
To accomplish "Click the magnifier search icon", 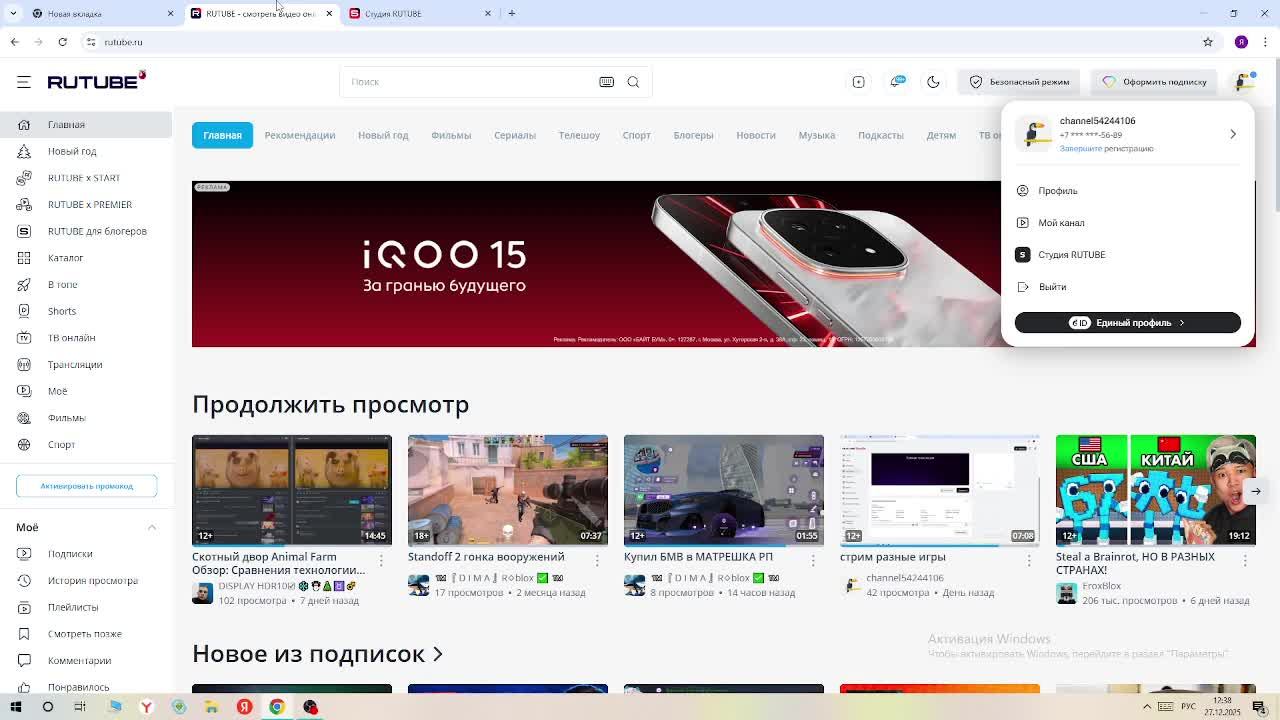I will click(x=633, y=82).
